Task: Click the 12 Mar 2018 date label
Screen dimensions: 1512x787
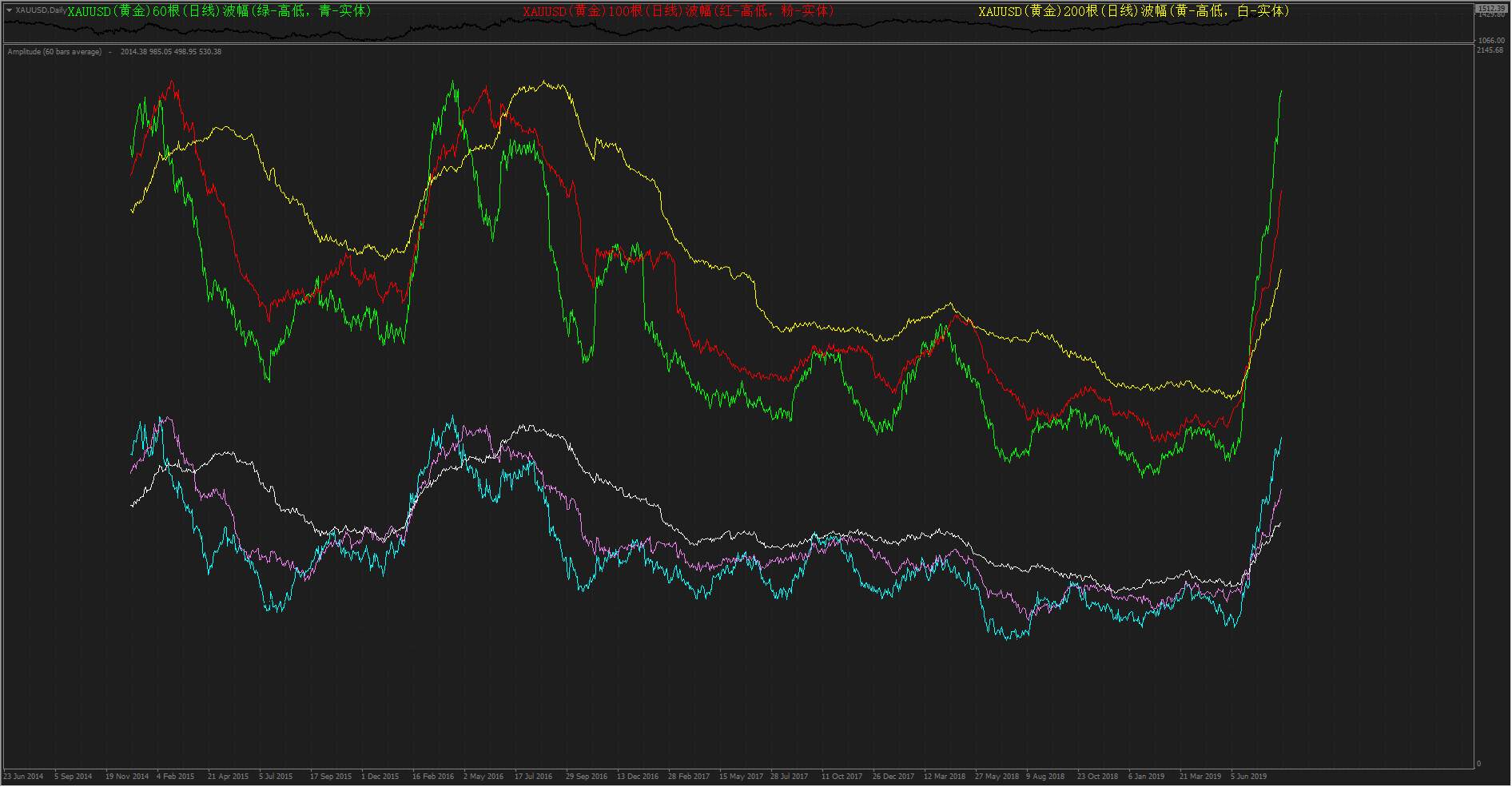Action: (x=945, y=777)
